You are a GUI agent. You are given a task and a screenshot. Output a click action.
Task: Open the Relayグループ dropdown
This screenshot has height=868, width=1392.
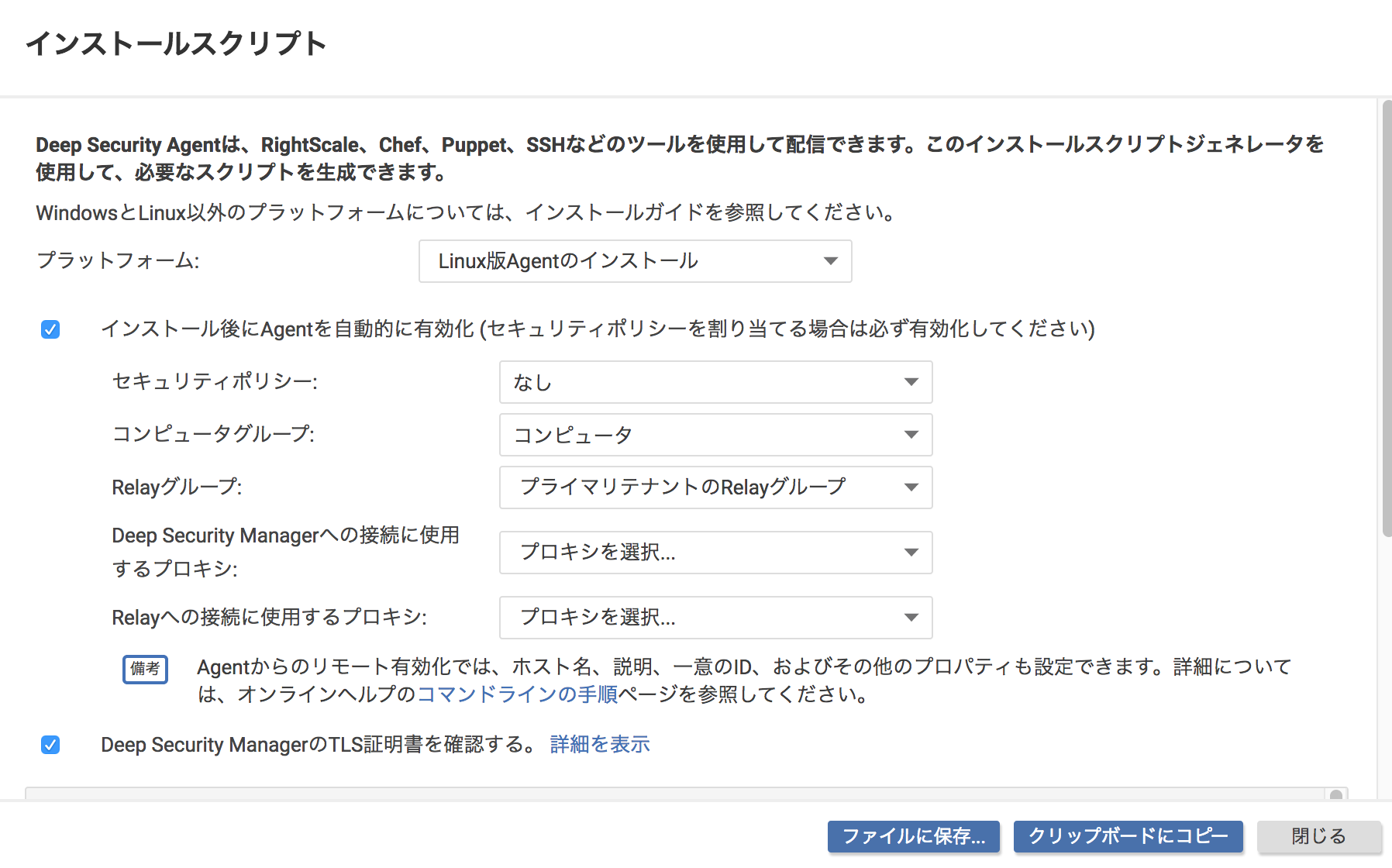tap(716, 487)
